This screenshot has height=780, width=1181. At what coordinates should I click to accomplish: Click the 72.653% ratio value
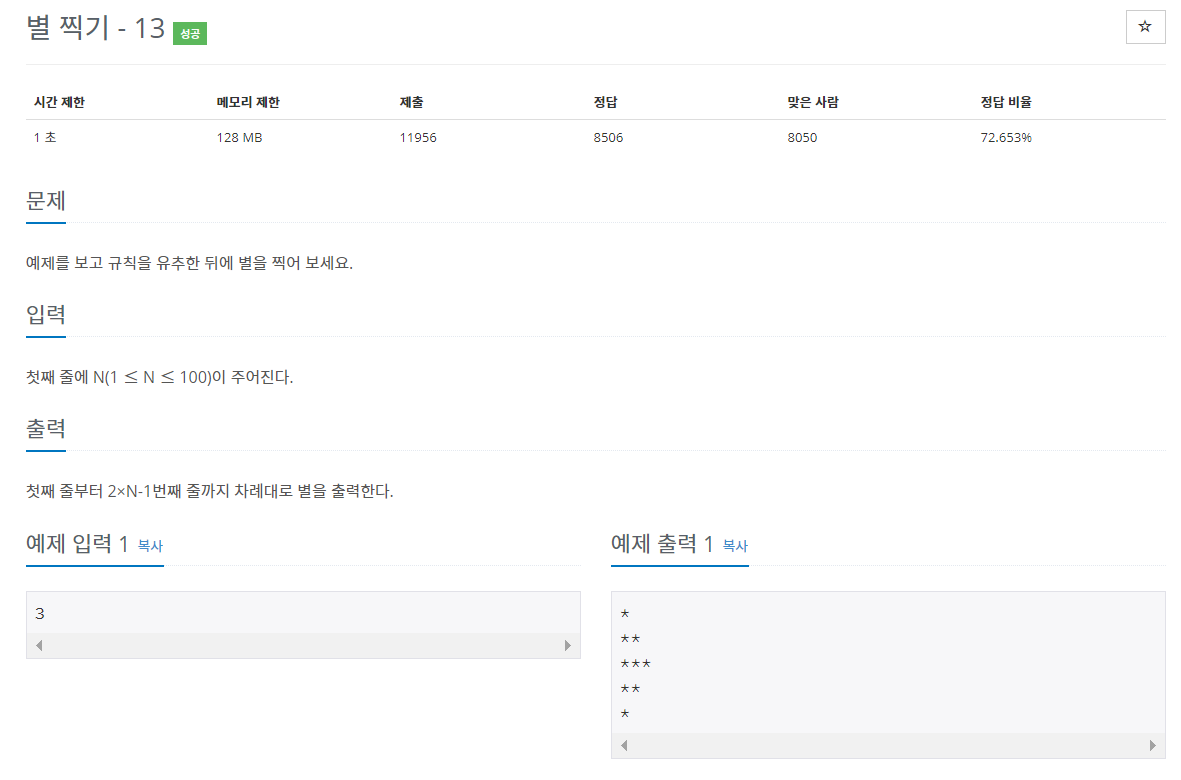(x=1006, y=138)
